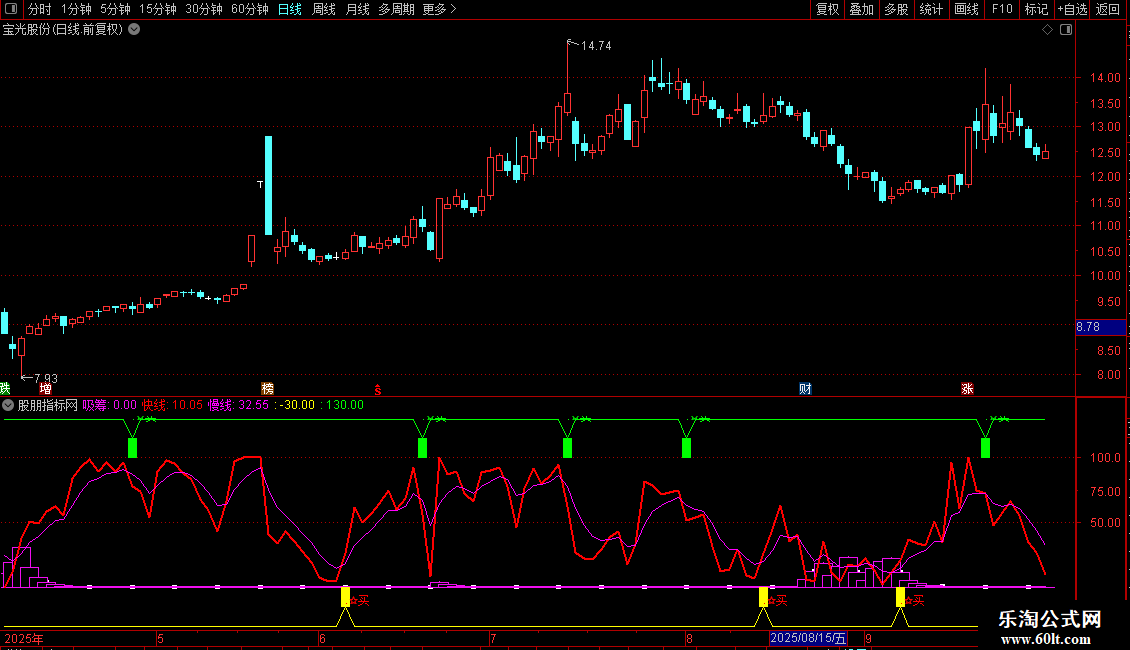
Task: Add stock with +自选 button
Action: click(1069, 9)
